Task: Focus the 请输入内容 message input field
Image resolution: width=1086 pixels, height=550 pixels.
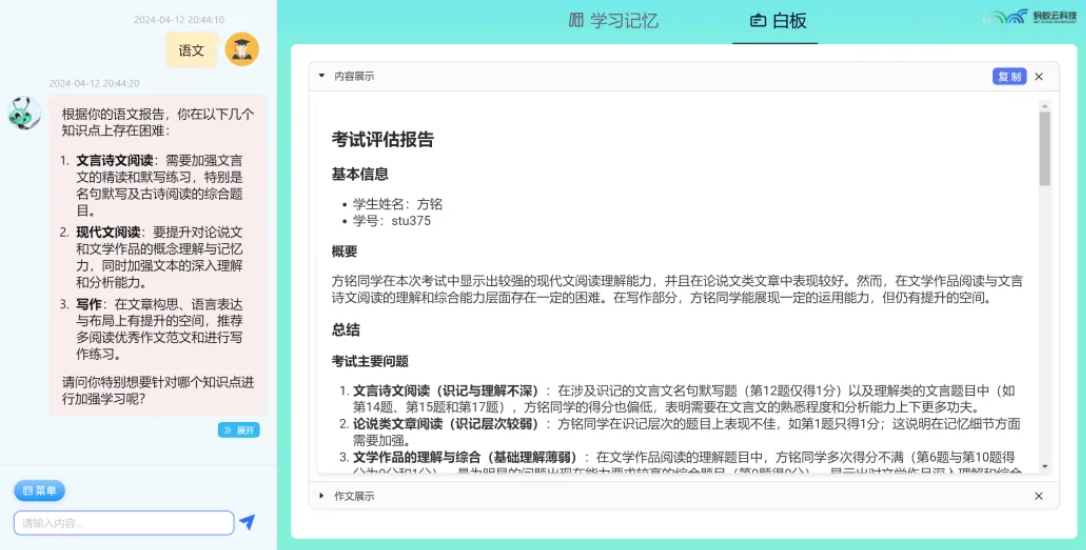Action: tap(124, 522)
